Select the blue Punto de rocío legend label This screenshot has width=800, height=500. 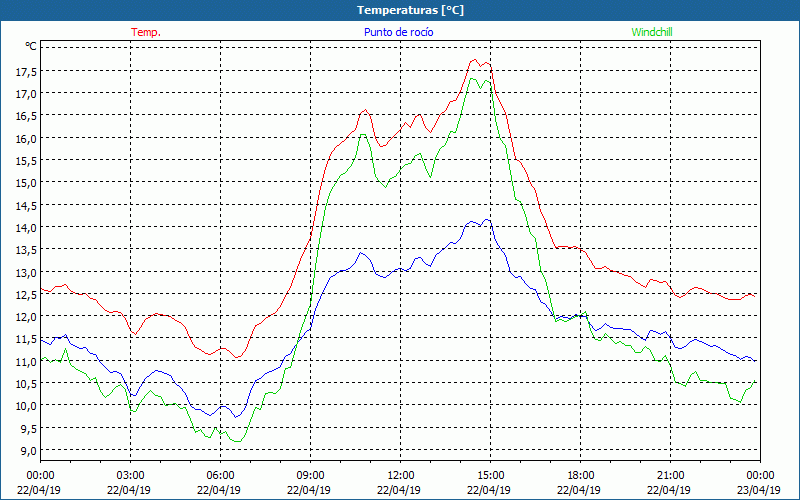click(398, 32)
